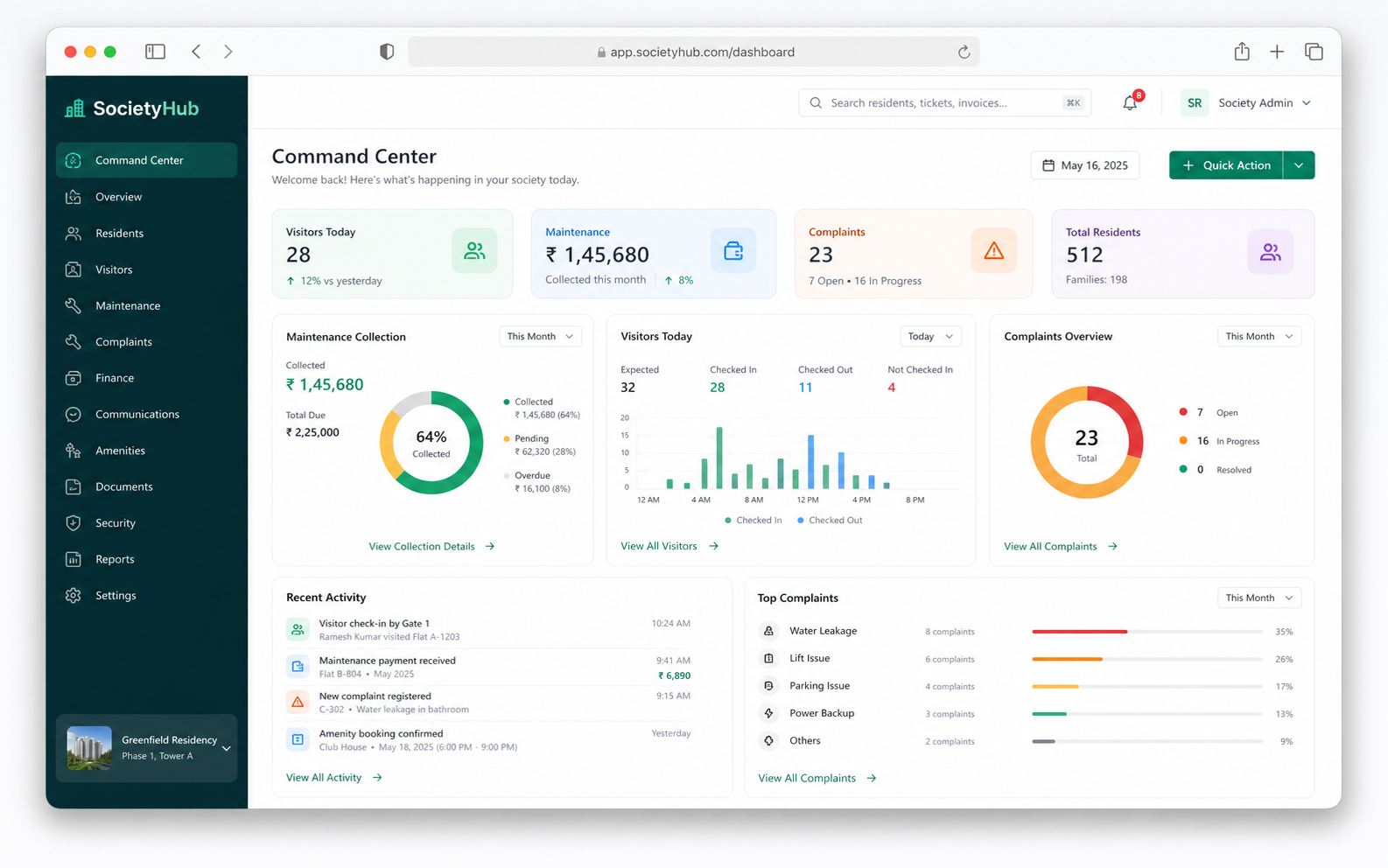
Task: Click the search residents, tickets, invoices field
Action: pos(945,103)
